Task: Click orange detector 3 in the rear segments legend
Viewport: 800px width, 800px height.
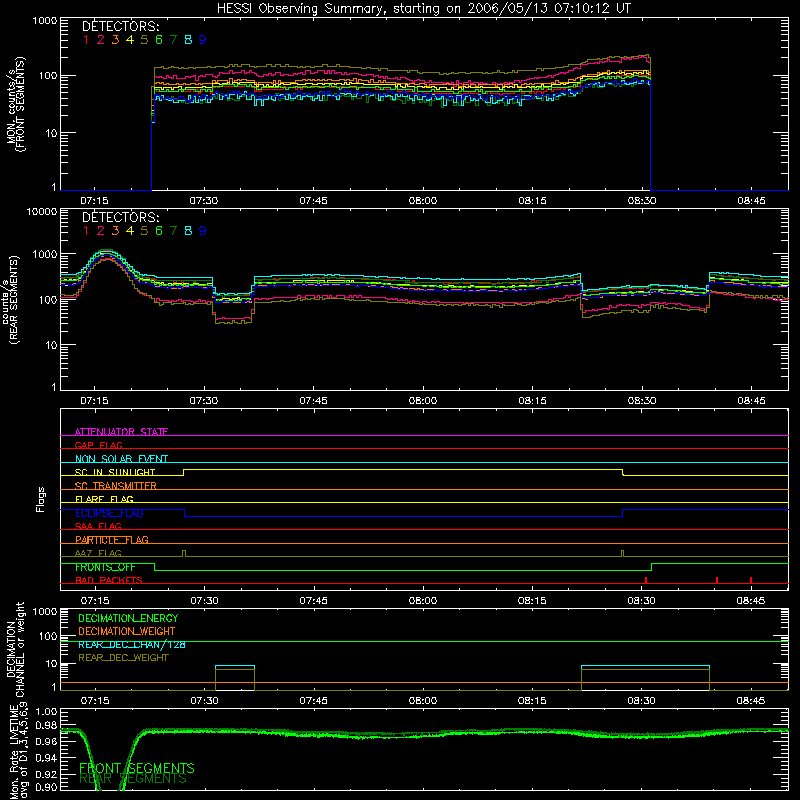Action: pos(115,231)
